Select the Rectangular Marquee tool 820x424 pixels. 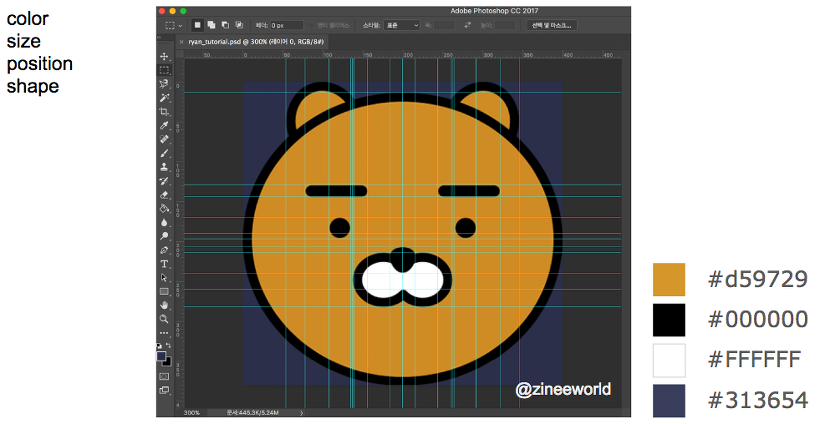[x=164, y=71]
